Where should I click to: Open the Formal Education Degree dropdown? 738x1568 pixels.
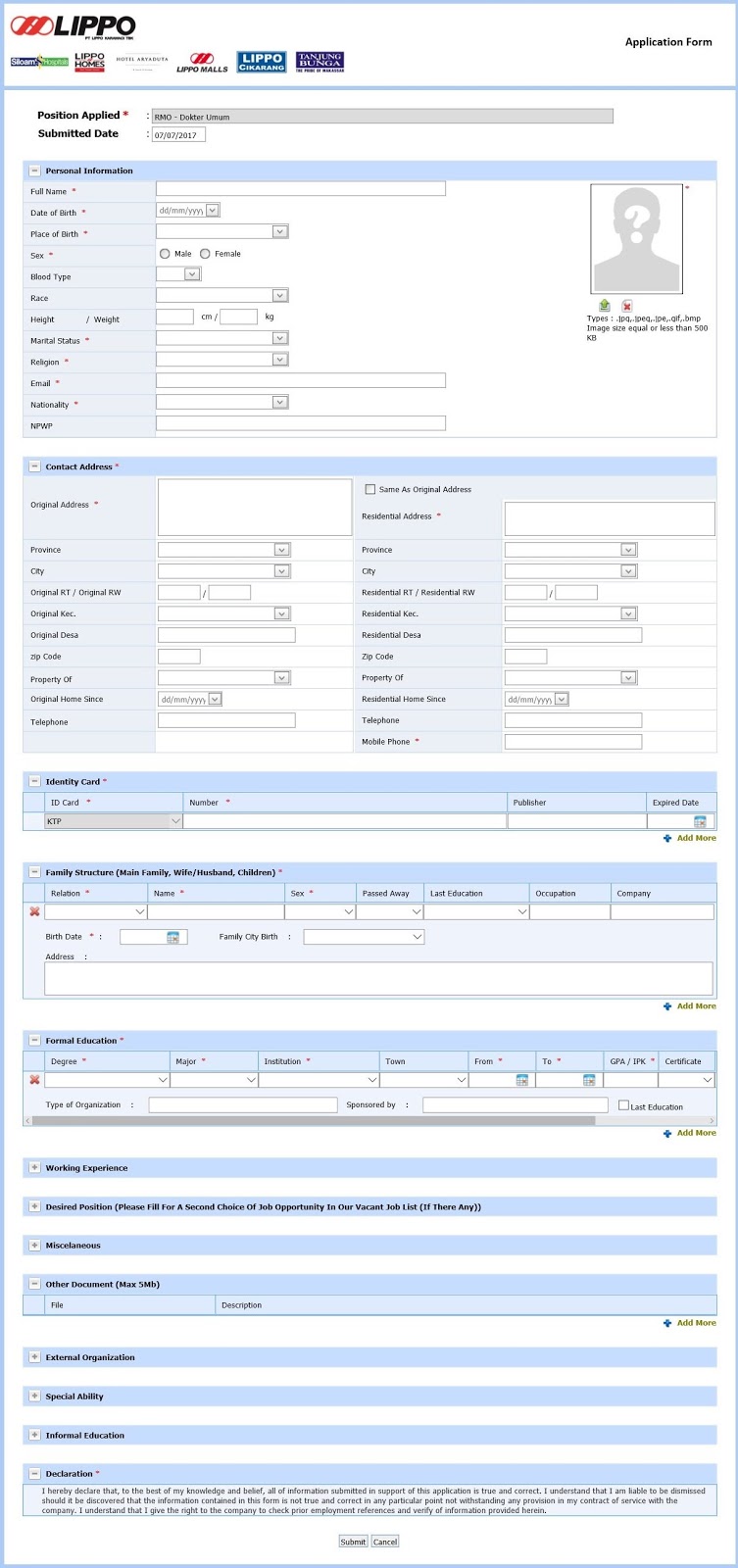click(x=108, y=1080)
